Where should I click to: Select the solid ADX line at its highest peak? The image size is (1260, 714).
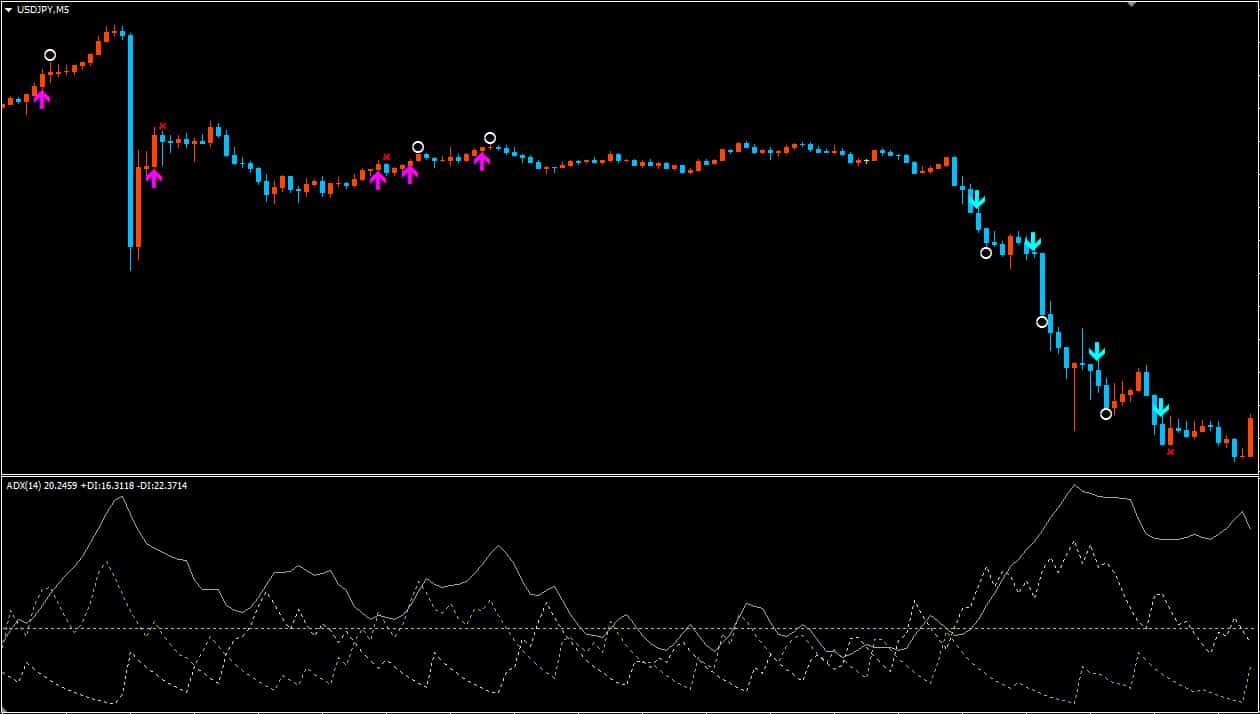point(1075,486)
